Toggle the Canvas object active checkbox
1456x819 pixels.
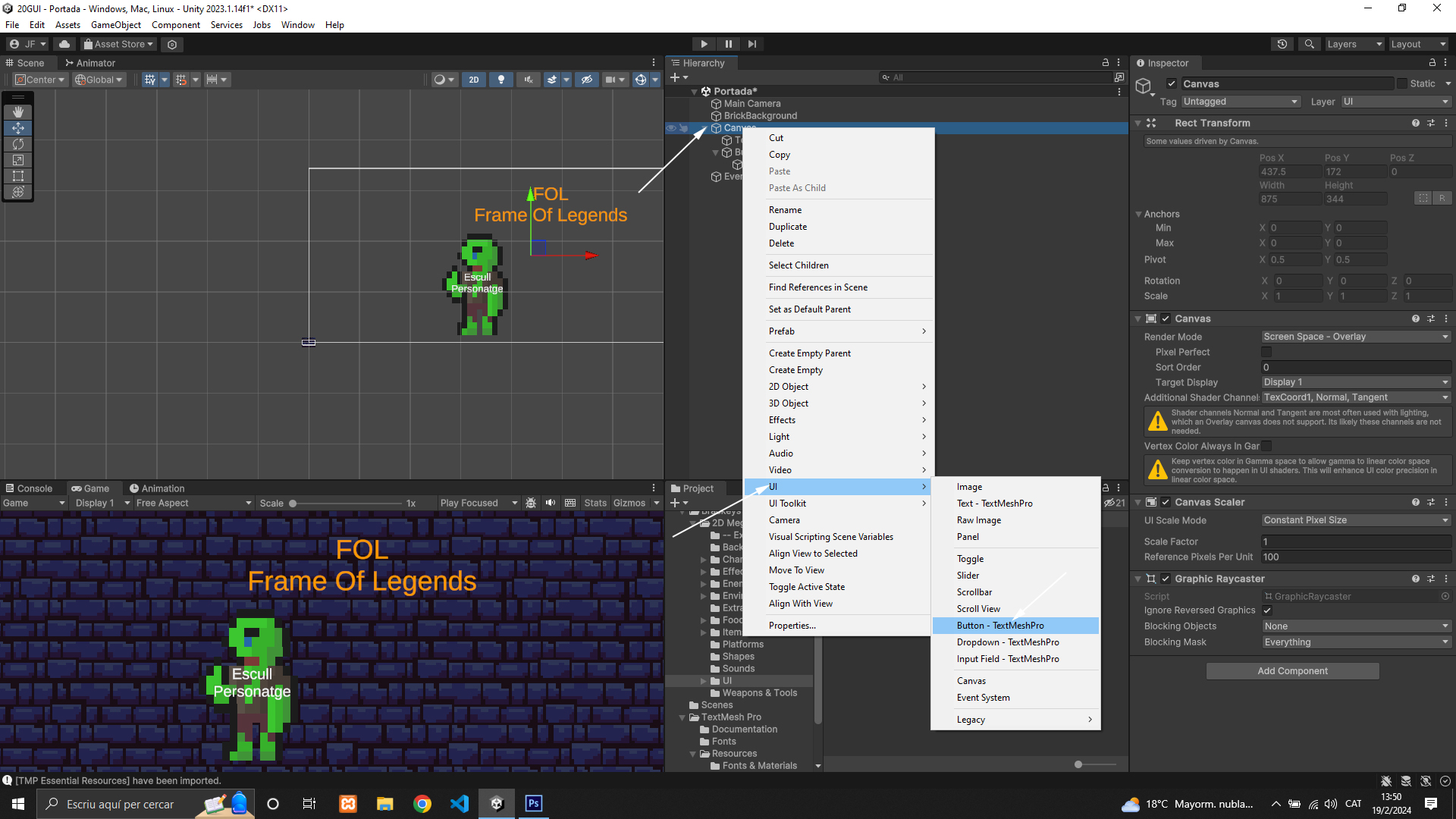[x=1172, y=84]
